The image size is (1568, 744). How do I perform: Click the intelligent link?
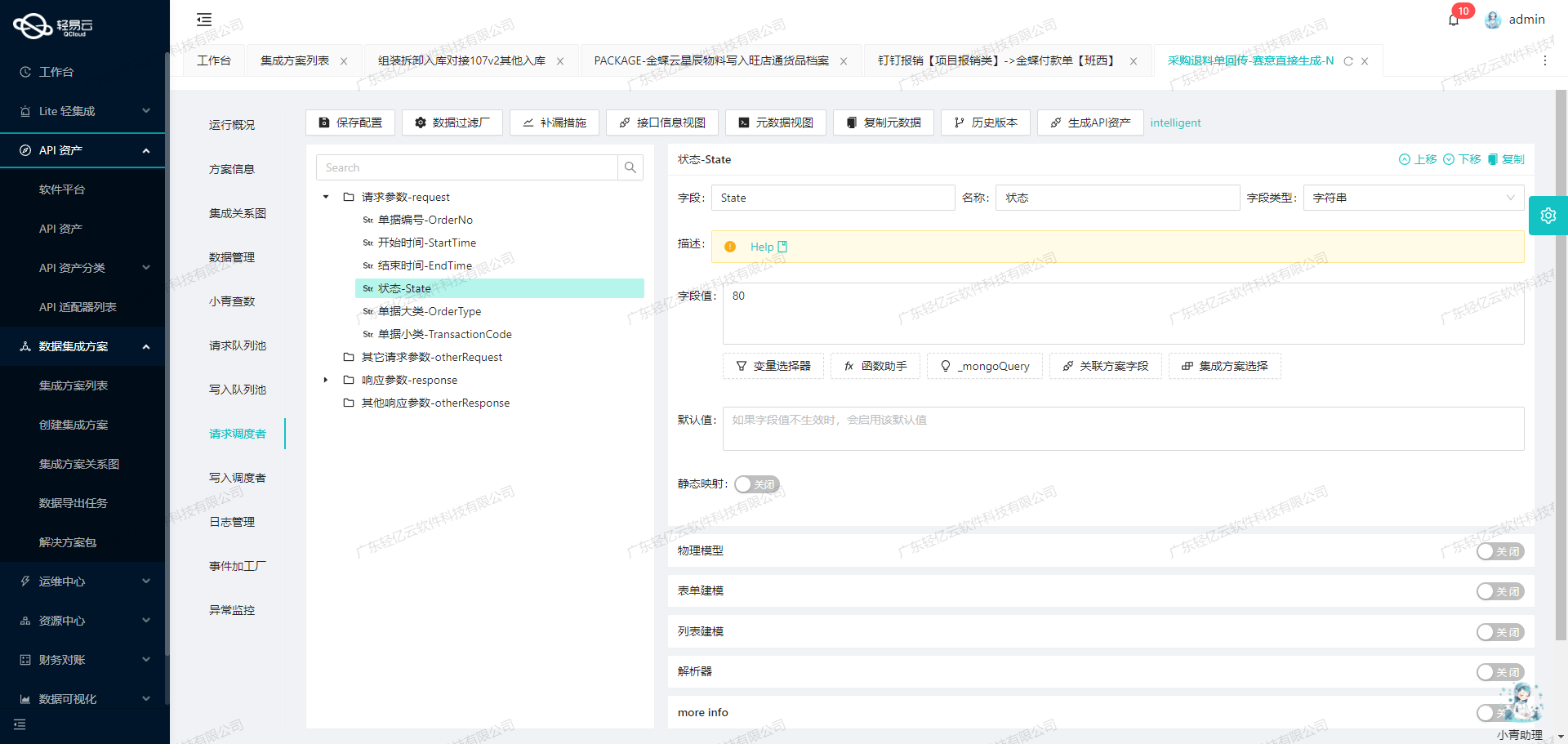point(1175,123)
